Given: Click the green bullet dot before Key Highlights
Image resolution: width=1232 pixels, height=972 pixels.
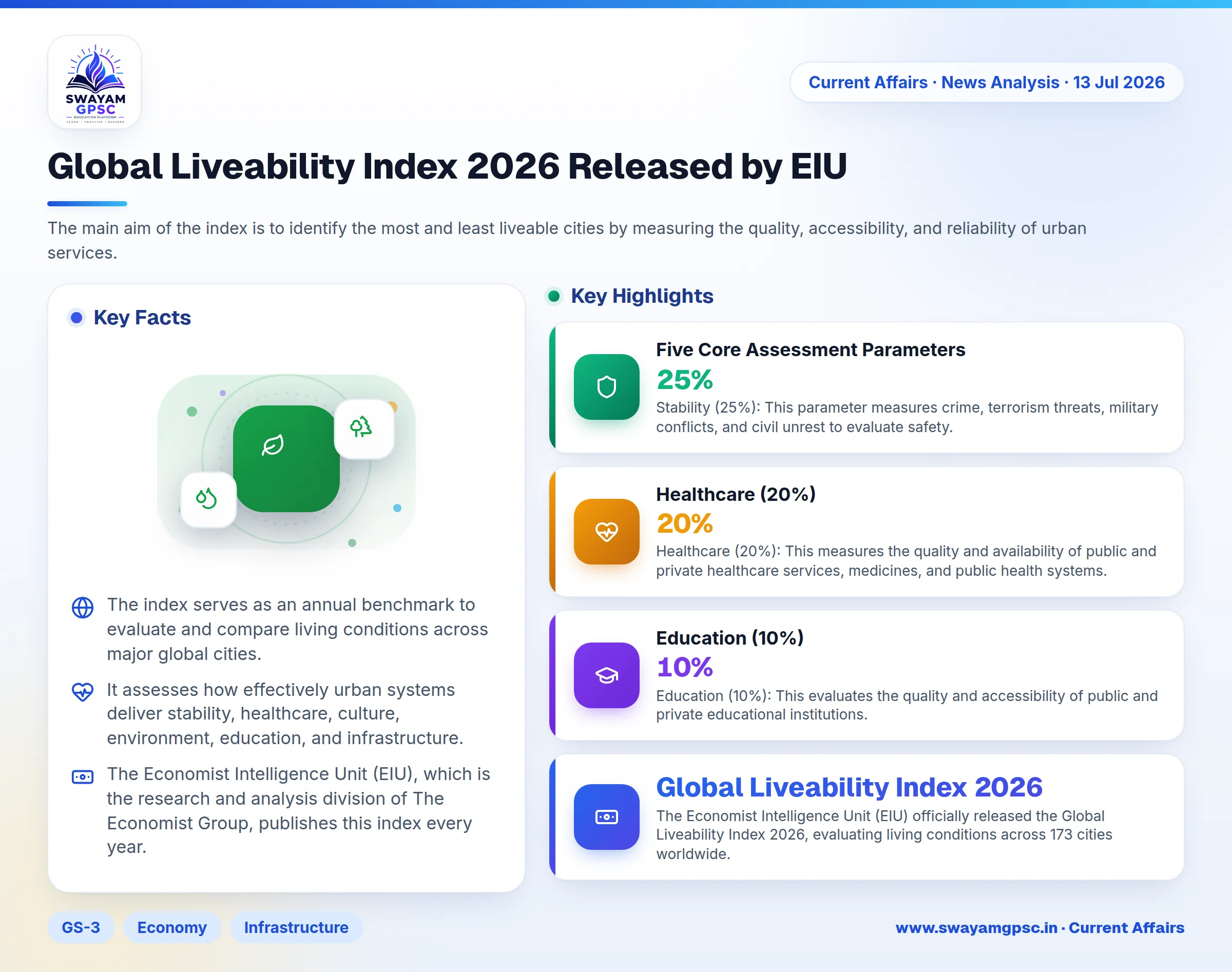Looking at the screenshot, I should [553, 296].
